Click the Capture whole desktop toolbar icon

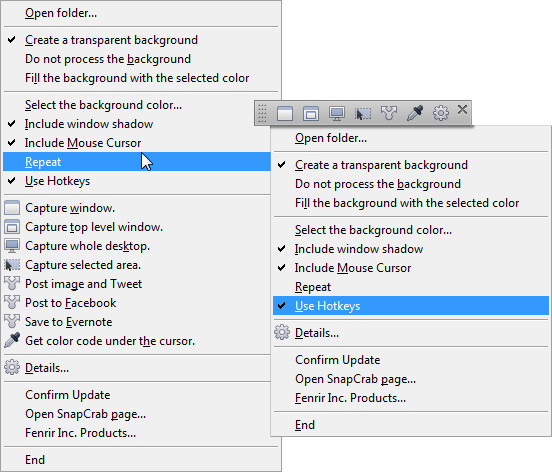coord(337,113)
